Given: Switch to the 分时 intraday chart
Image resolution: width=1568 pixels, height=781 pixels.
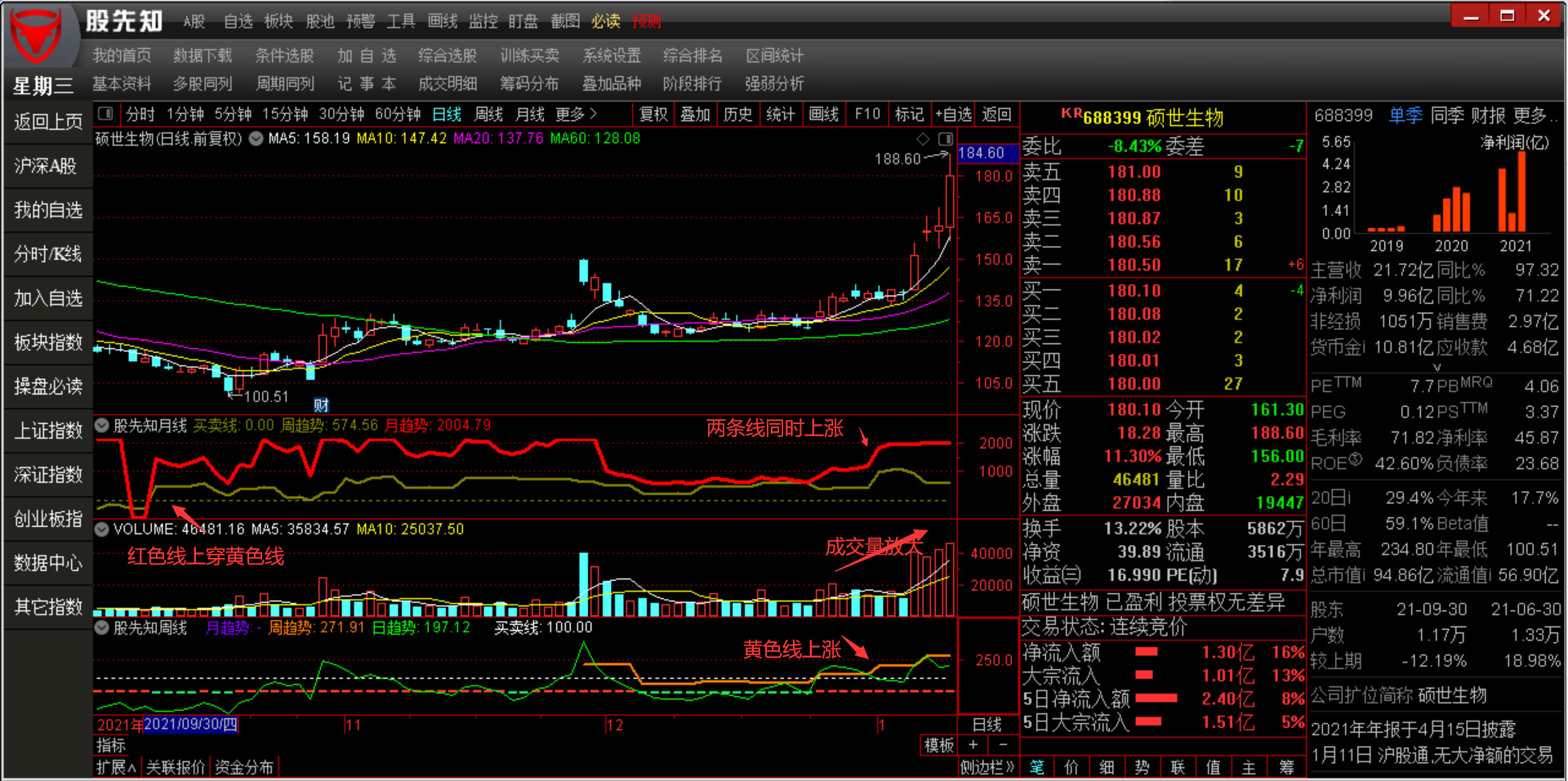Looking at the screenshot, I should pyautogui.click(x=140, y=114).
